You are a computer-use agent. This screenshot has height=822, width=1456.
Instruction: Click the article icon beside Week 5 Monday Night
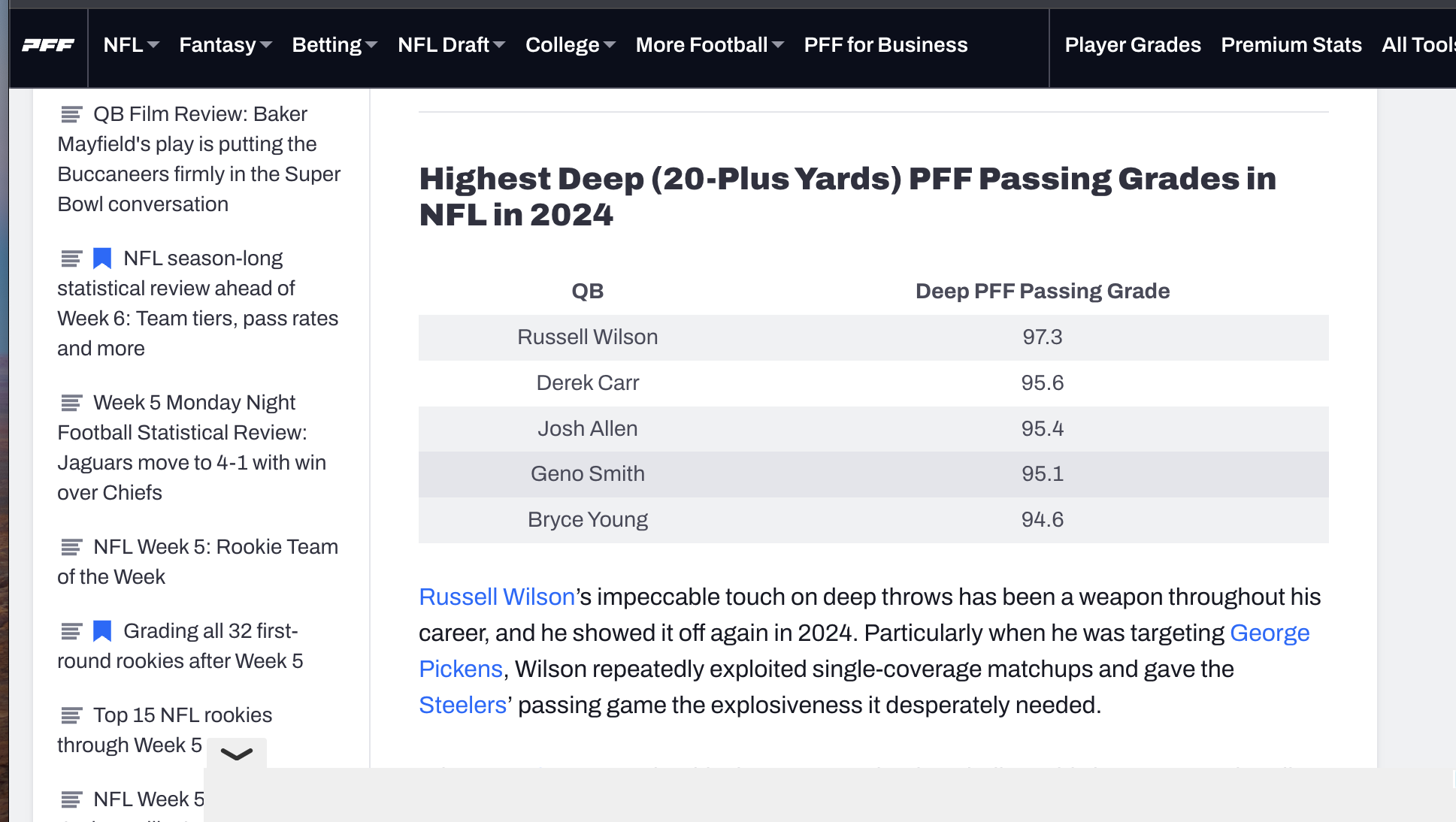[x=71, y=403]
